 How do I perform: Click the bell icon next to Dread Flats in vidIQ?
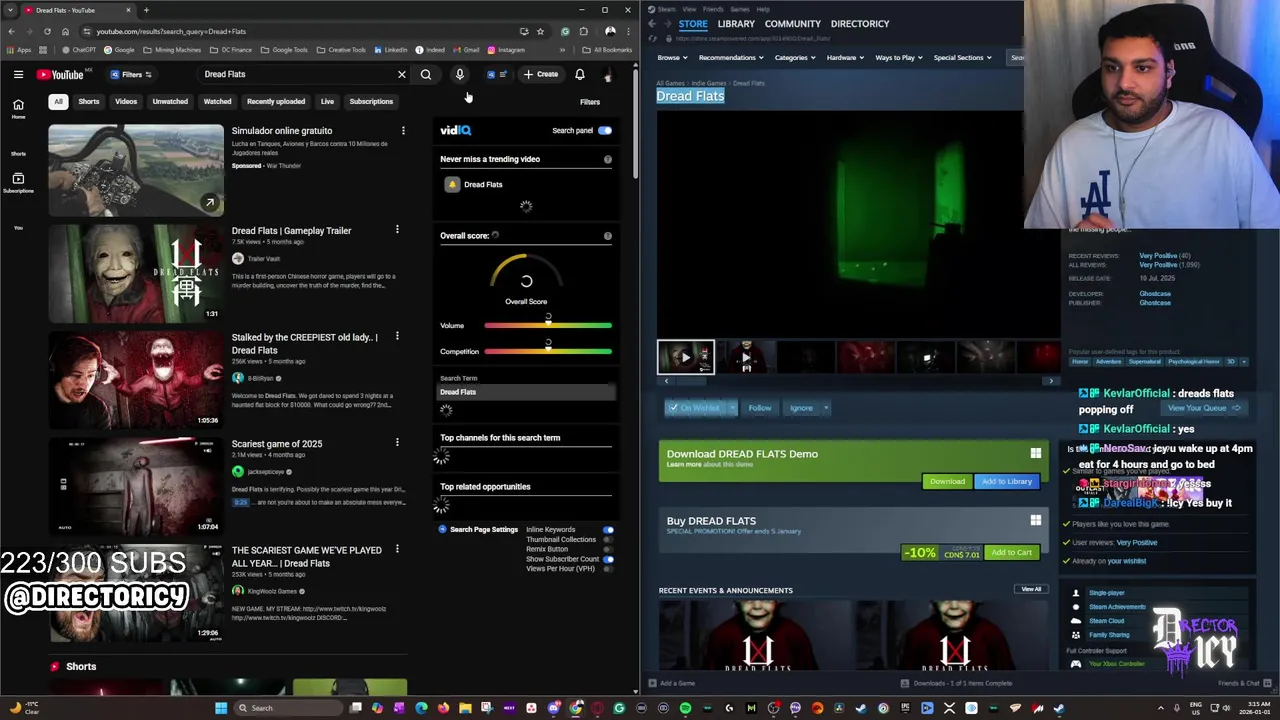click(x=452, y=184)
